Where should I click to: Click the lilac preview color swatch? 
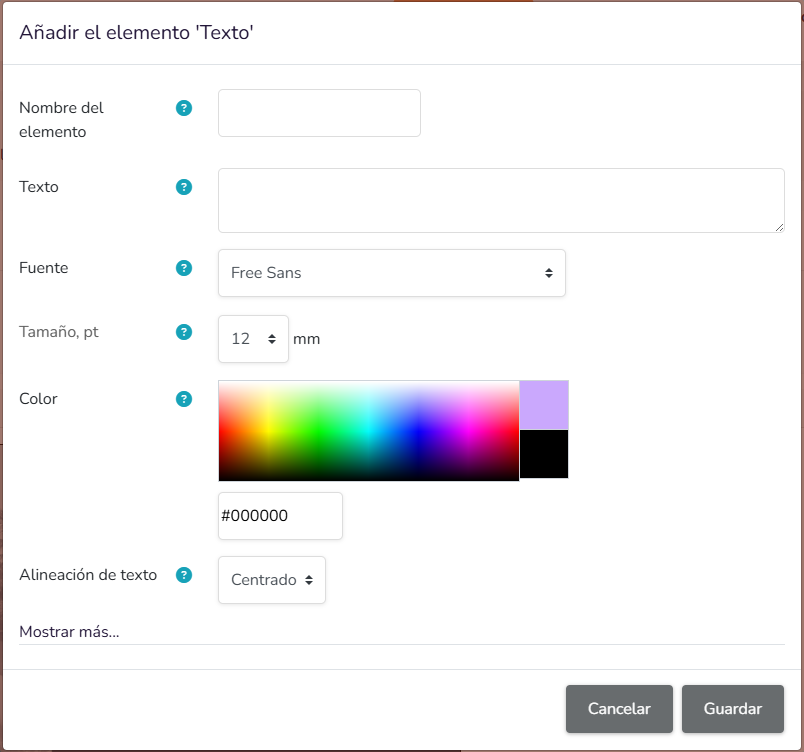pos(544,404)
